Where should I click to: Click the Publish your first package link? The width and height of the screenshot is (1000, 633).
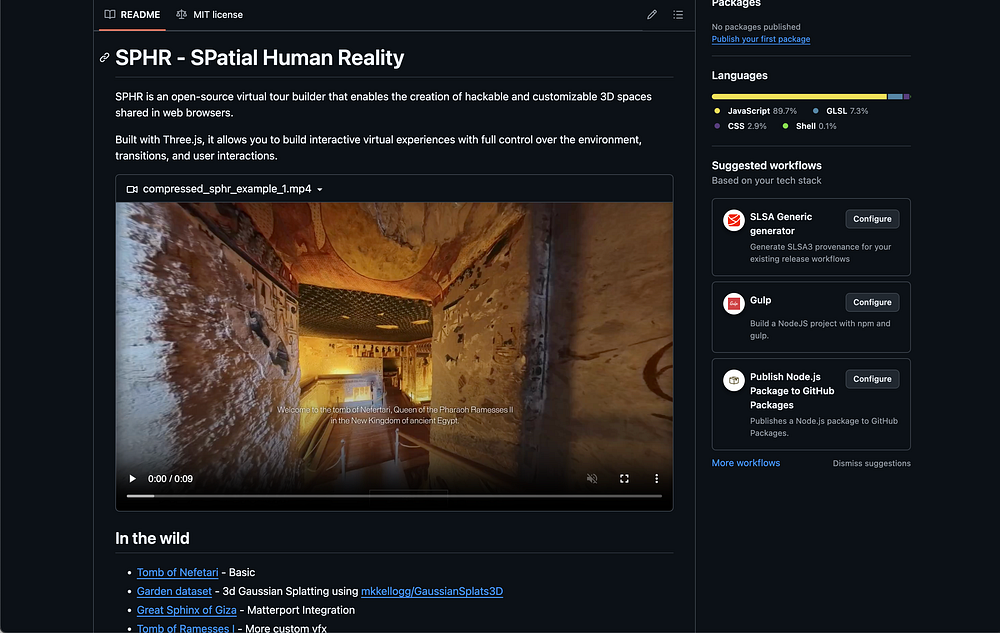tap(761, 39)
